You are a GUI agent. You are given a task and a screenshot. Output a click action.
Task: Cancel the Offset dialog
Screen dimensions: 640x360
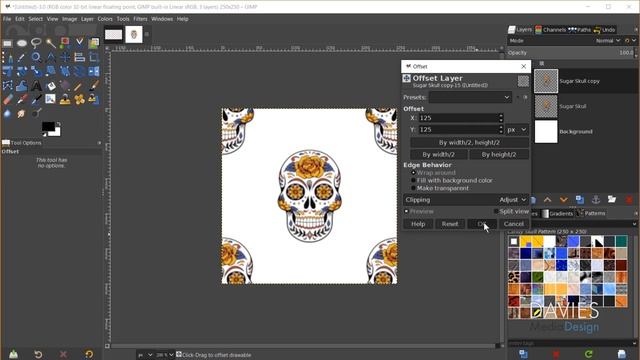click(x=513, y=224)
